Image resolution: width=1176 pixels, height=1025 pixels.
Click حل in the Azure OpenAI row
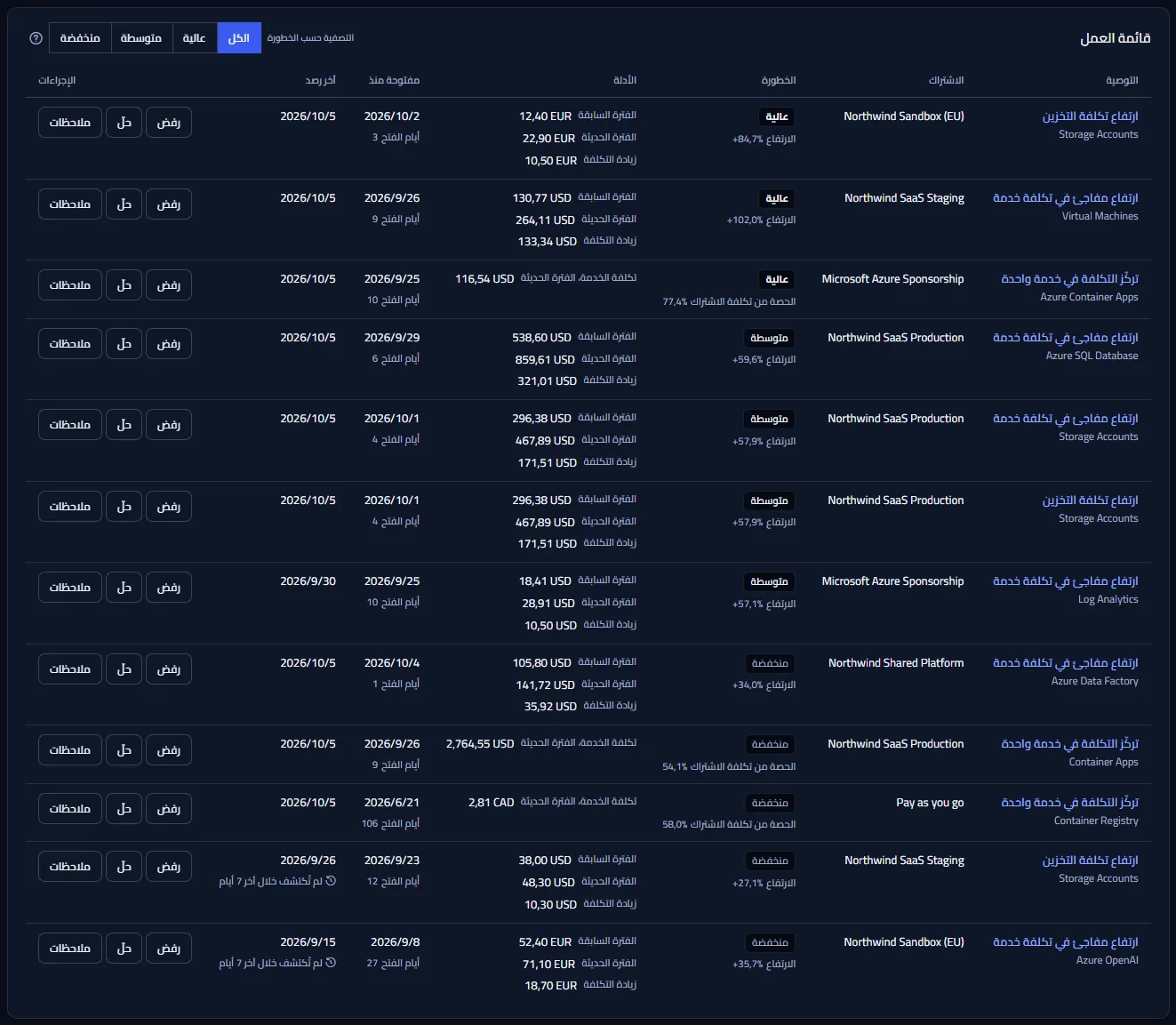[124, 949]
